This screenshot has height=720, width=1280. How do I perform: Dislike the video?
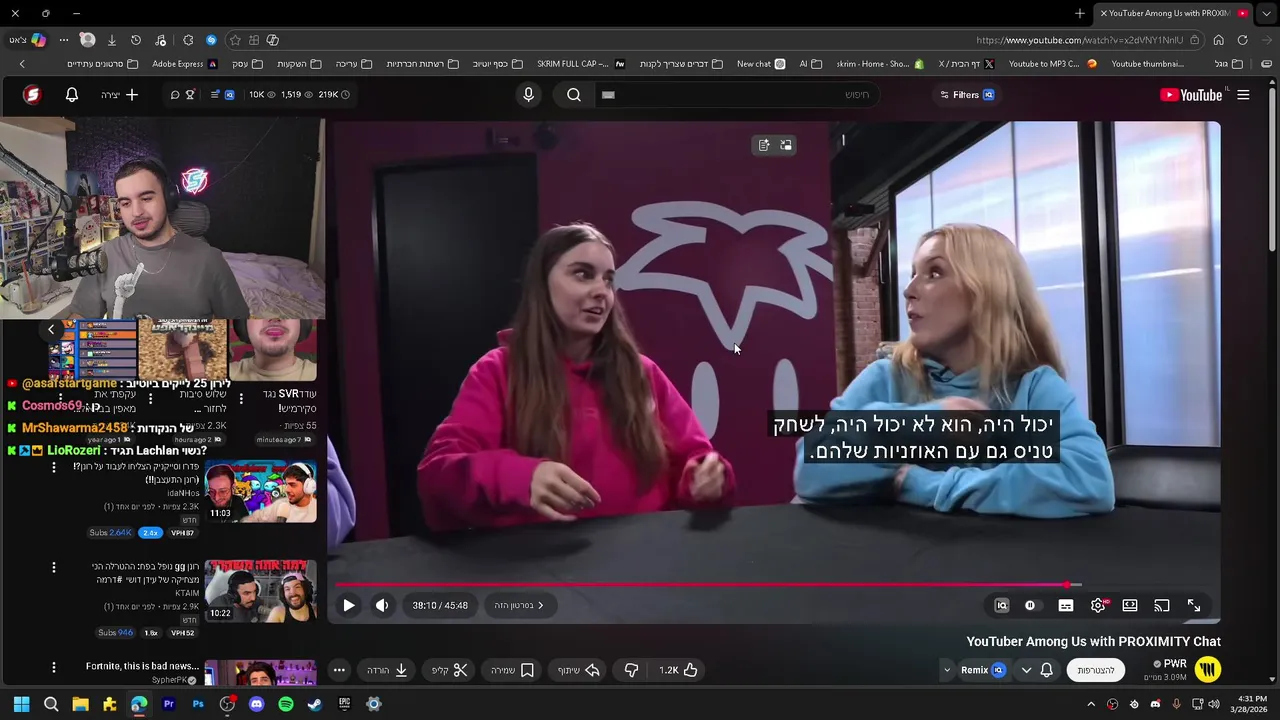(x=631, y=670)
